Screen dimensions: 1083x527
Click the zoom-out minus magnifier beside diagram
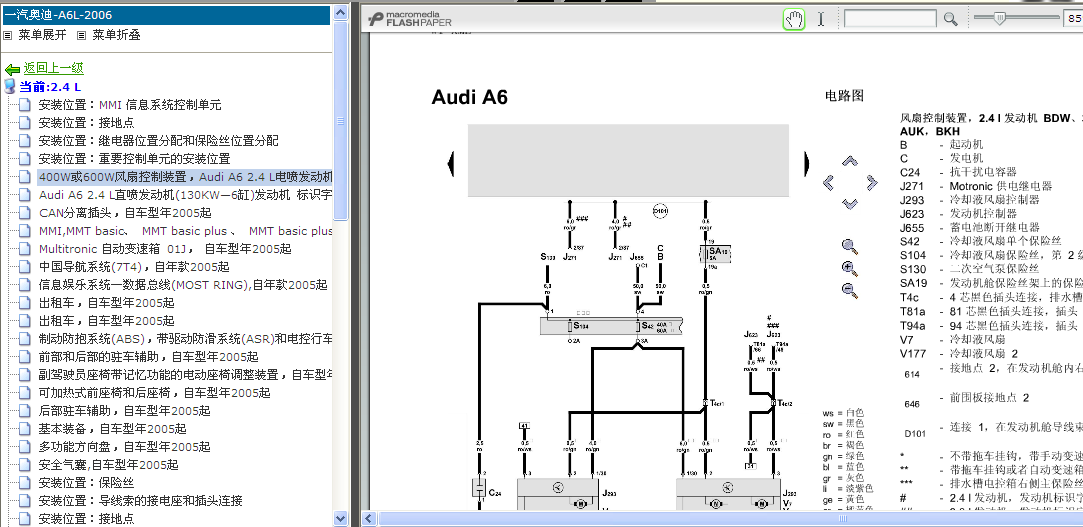pyautogui.click(x=850, y=291)
